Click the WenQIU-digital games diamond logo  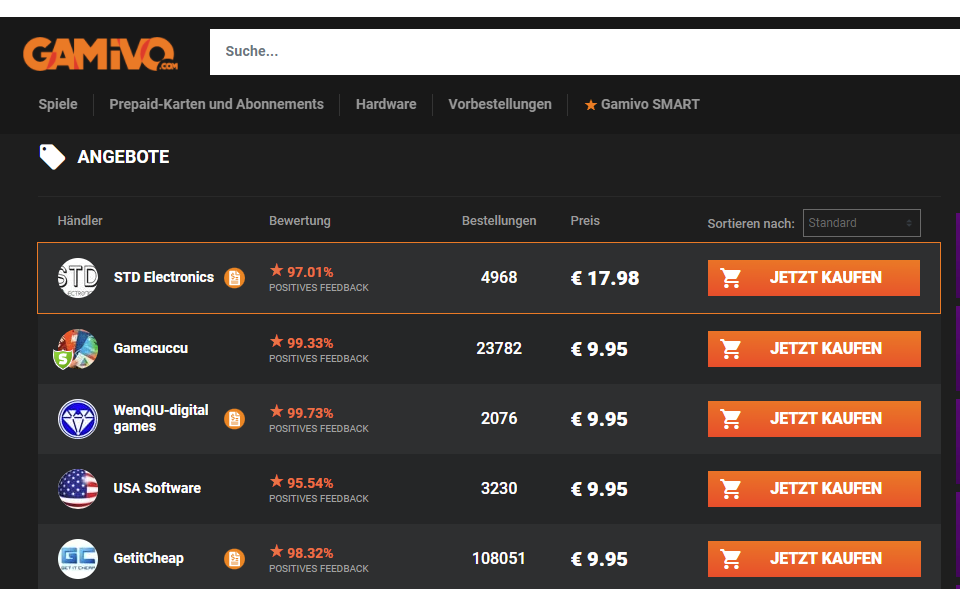78,419
